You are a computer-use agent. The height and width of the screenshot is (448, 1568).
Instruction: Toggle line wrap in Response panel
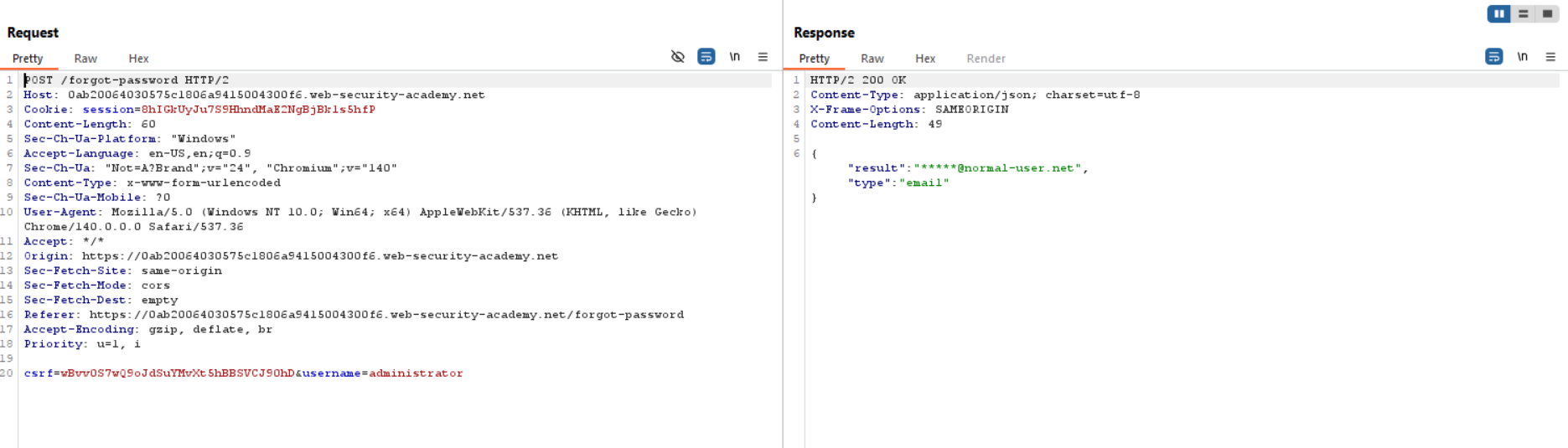tap(1493, 57)
